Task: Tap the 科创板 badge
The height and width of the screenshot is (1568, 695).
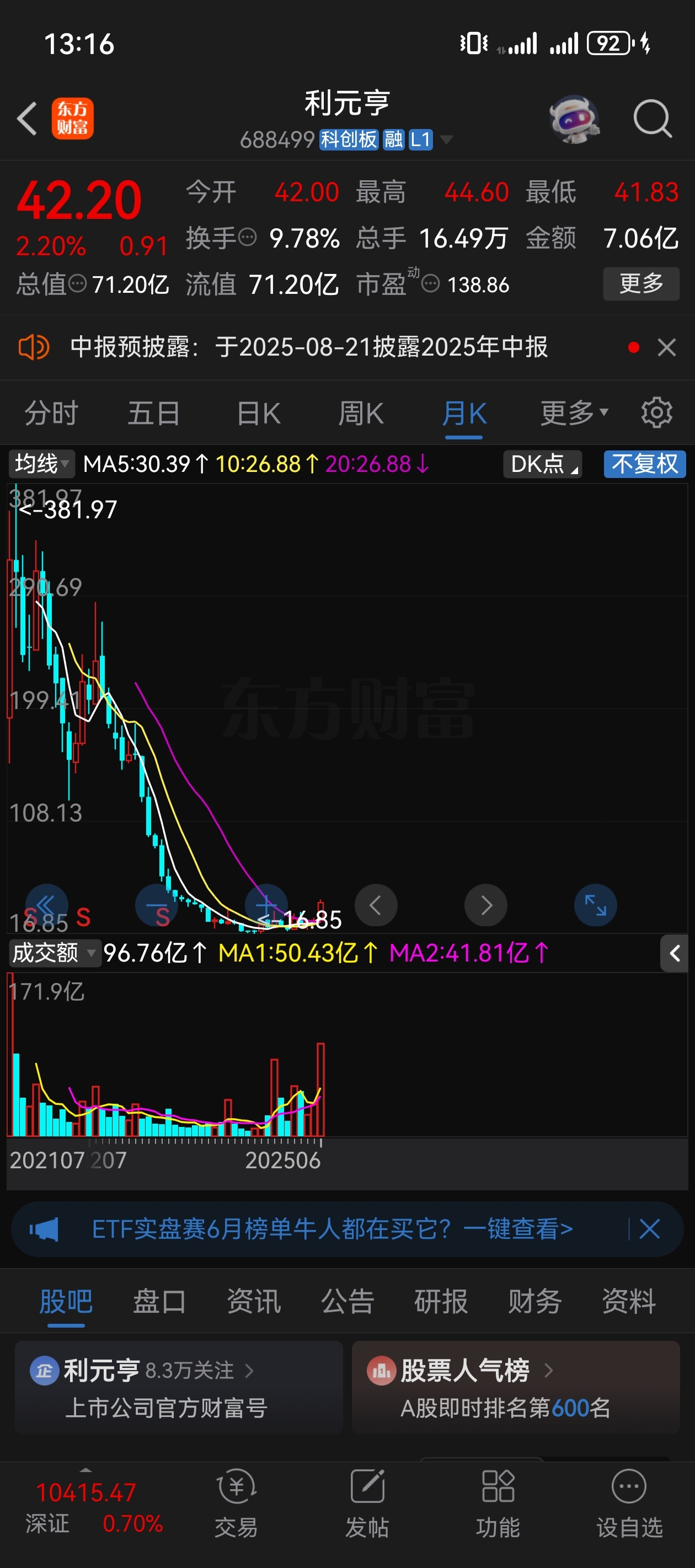Action: pos(349,139)
